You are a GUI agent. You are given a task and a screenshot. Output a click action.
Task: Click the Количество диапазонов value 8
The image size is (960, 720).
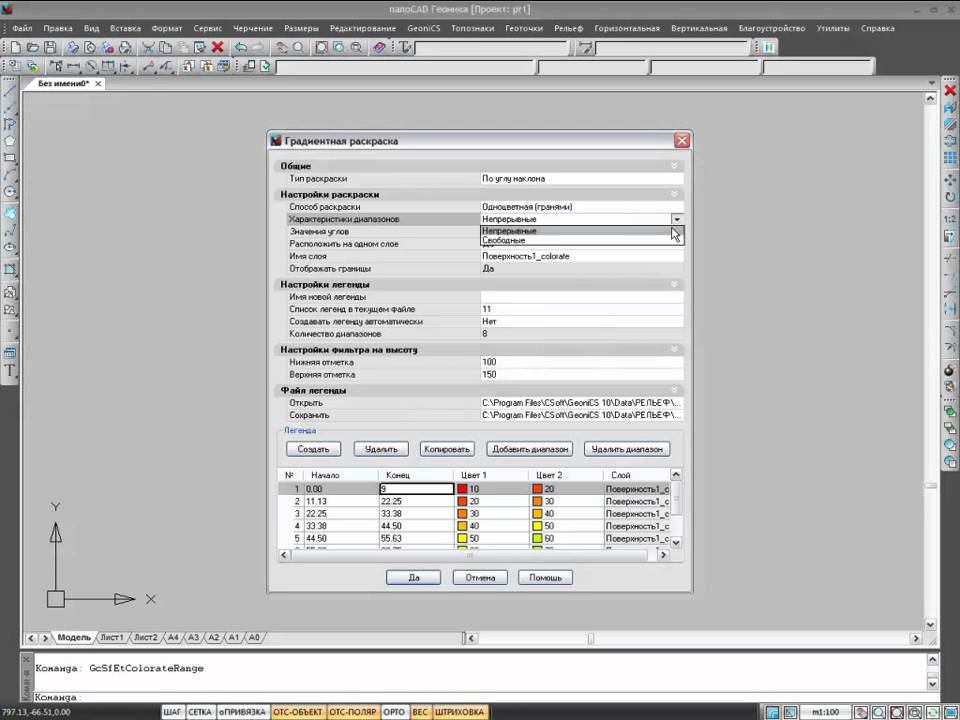point(582,334)
